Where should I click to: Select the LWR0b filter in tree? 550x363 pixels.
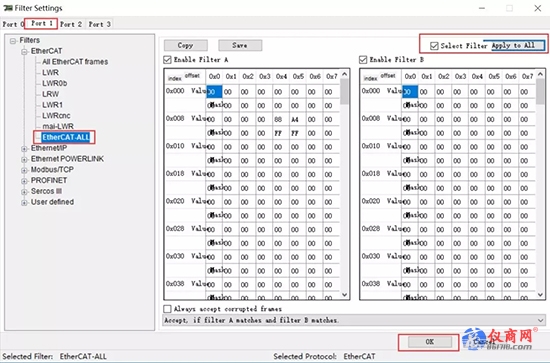(55, 83)
